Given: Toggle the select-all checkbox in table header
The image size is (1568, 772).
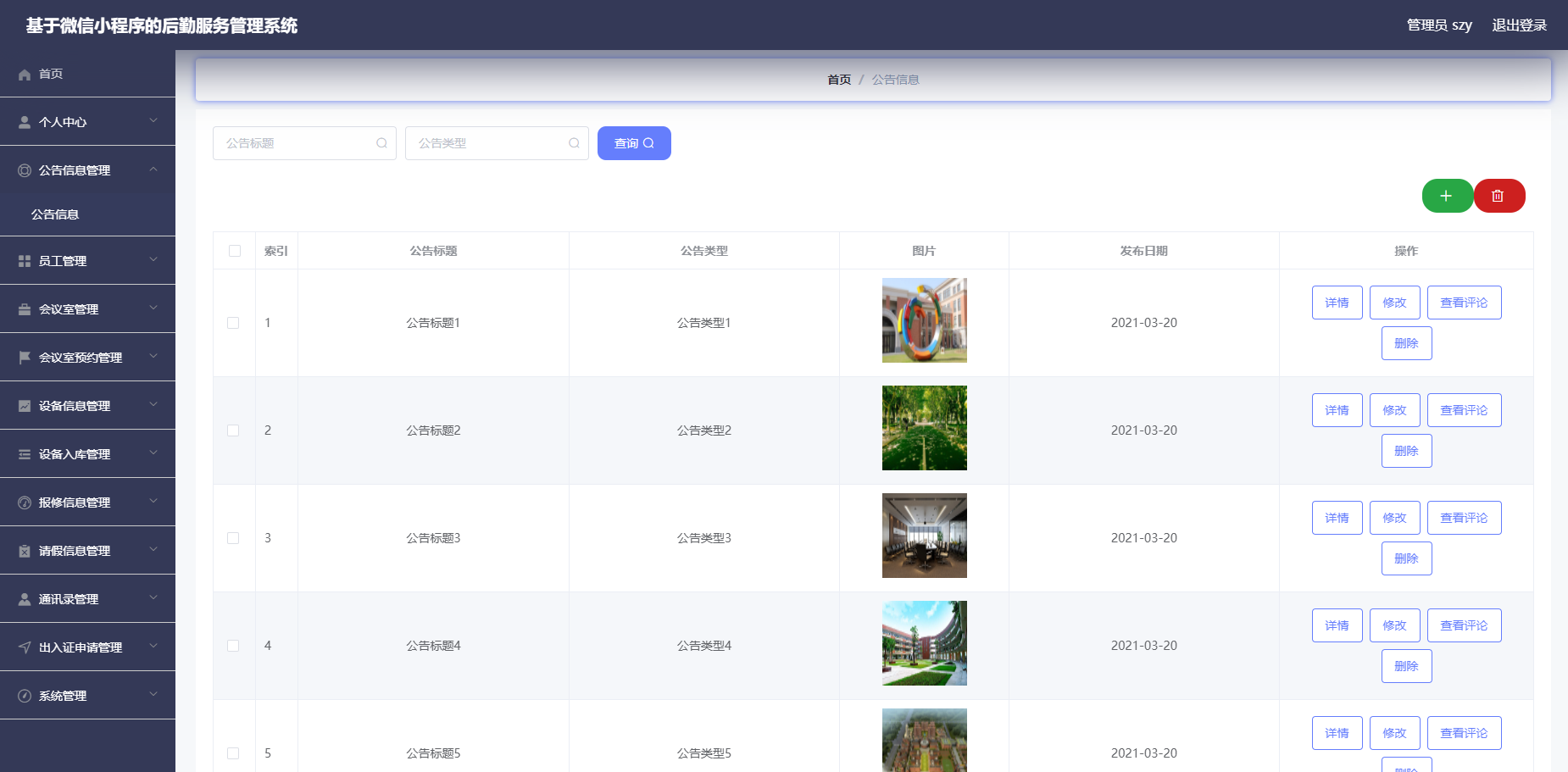Looking at the screenshot, I should [235, 251].
